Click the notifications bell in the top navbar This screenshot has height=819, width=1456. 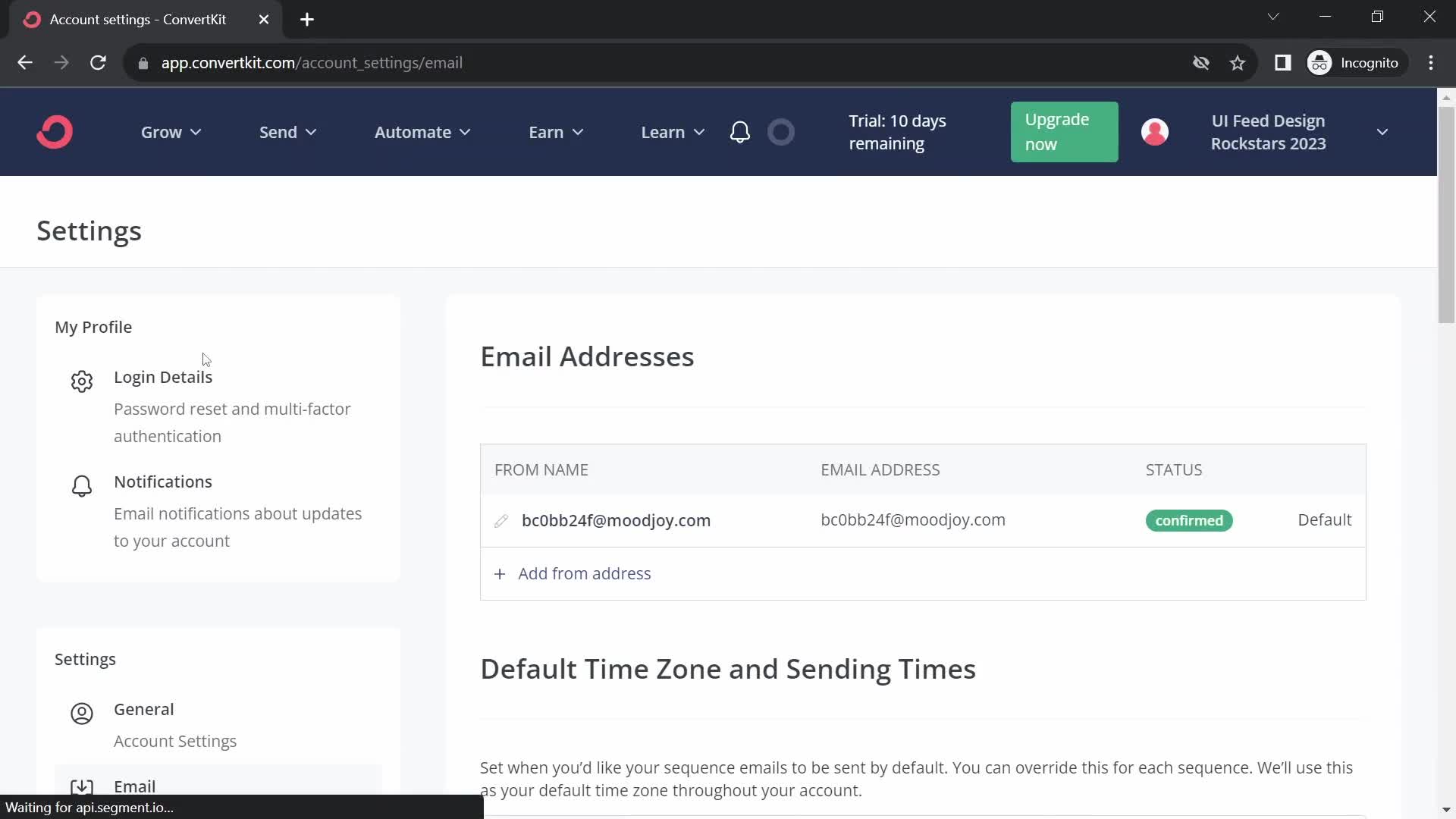[x=740, y=131]
